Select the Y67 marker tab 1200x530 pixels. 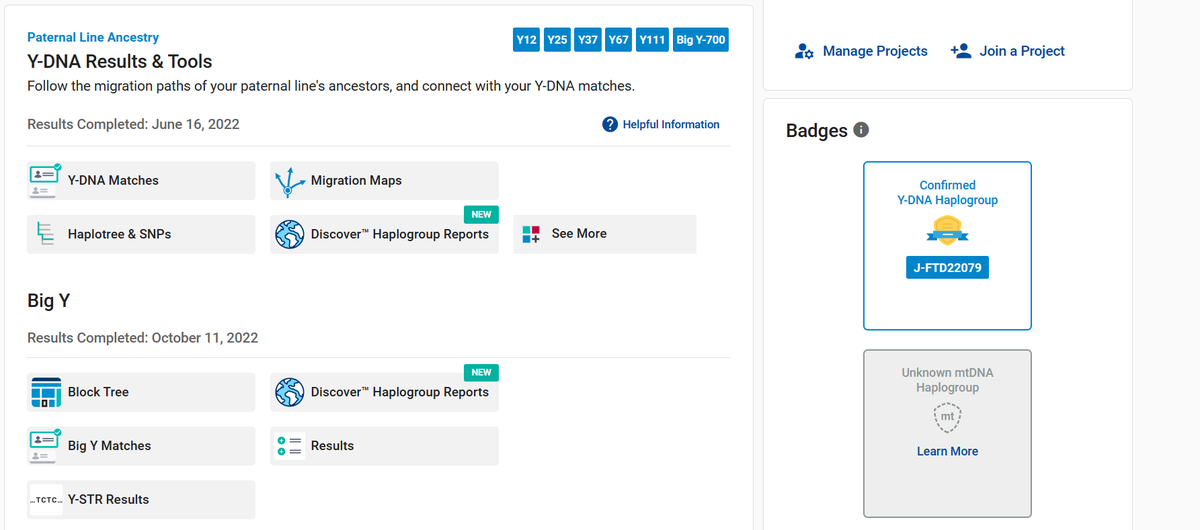tap(619, 40)
